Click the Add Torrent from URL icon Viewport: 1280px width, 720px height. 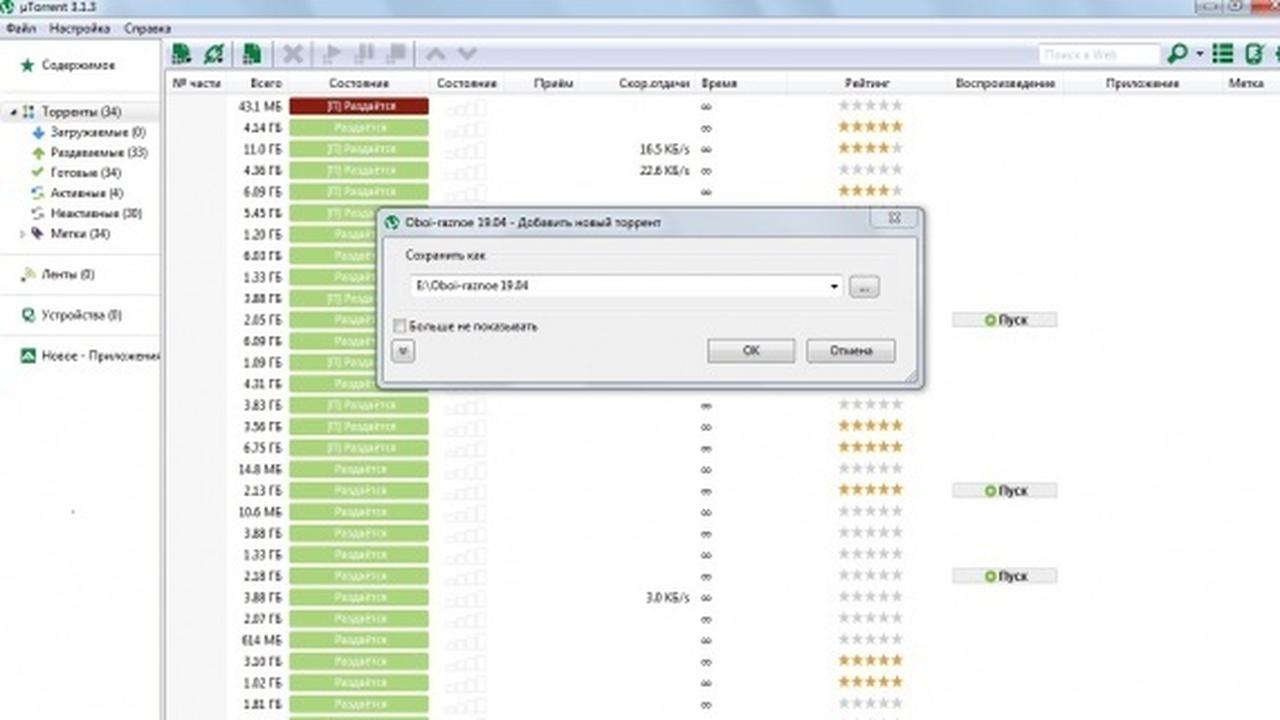(x=213, y=54)
